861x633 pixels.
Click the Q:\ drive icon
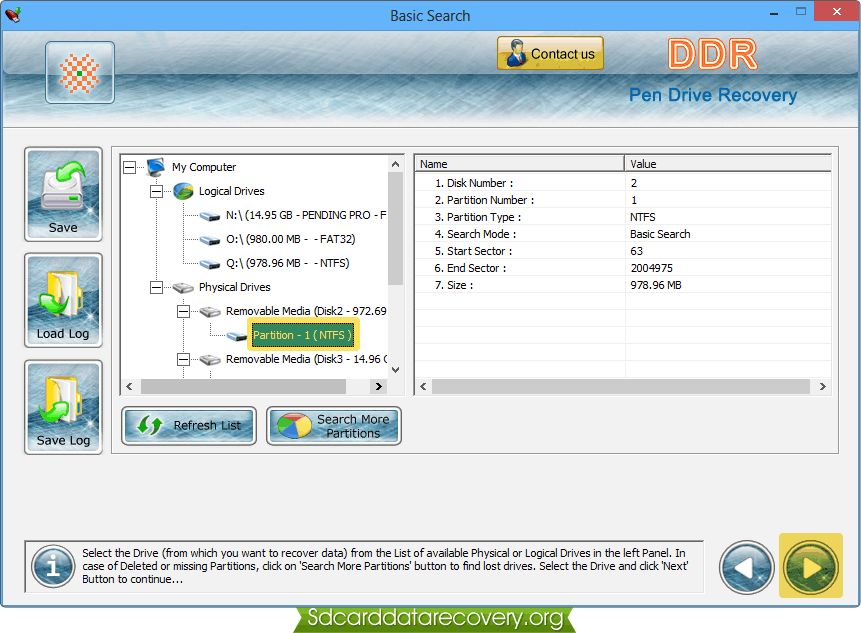click(210, 264)
